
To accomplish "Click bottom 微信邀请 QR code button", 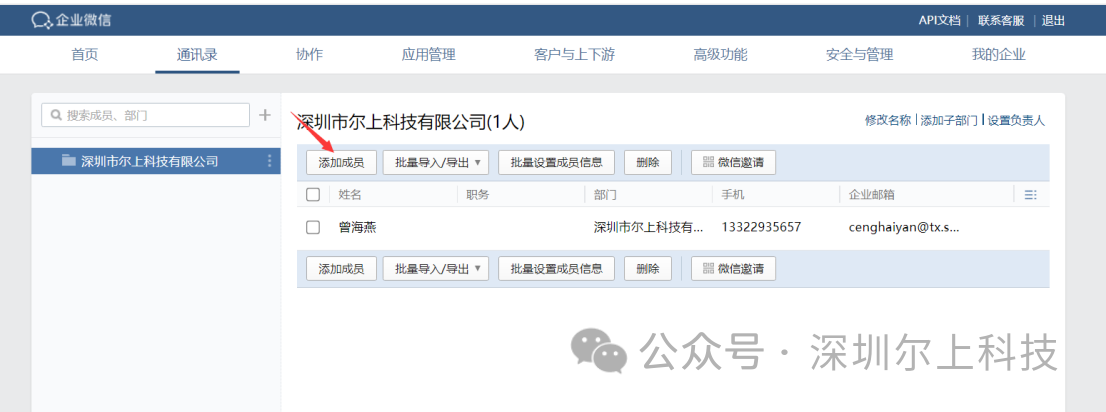I will 733,268.
